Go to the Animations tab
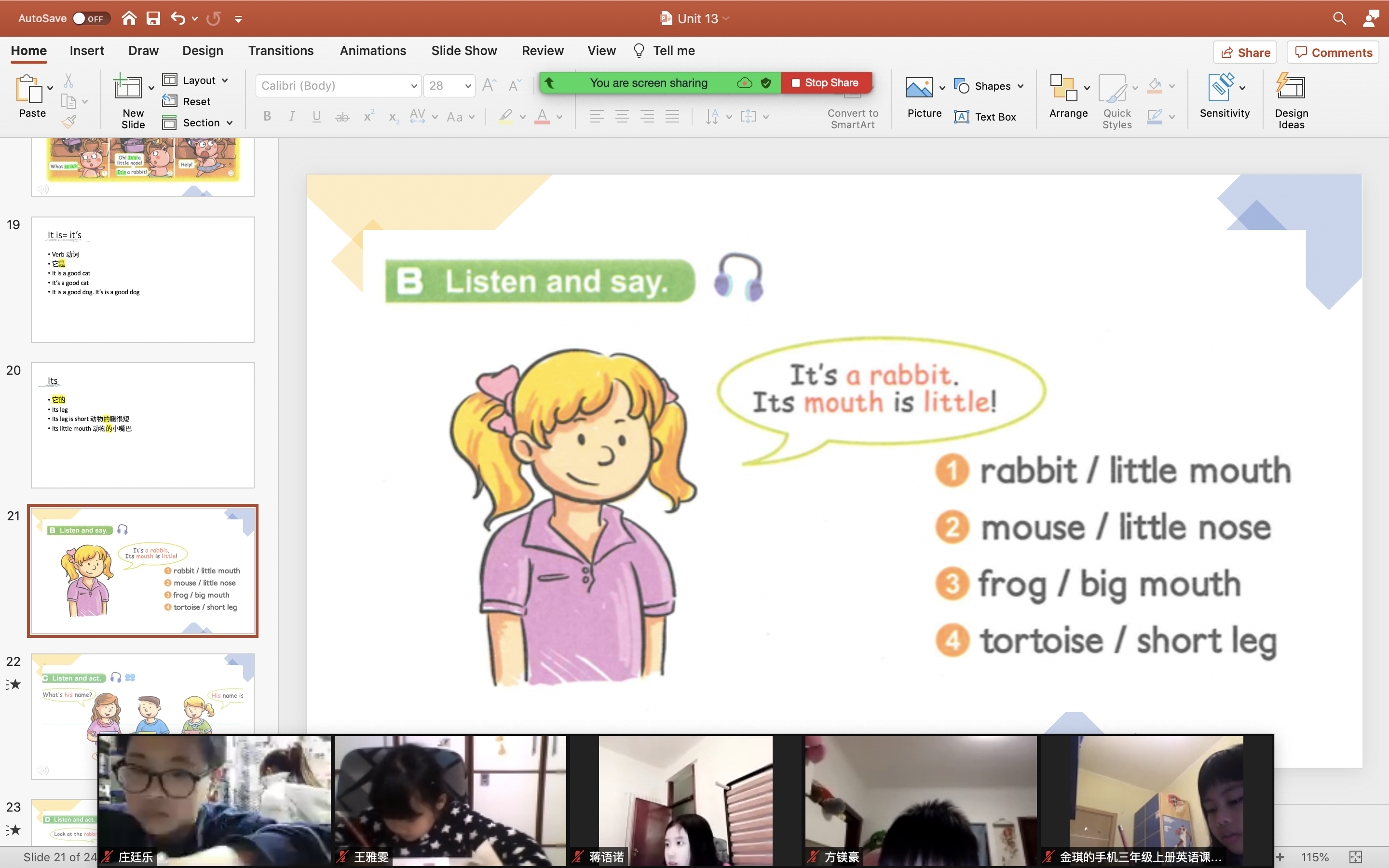The height and width of the screenshot is (868, 1389). coord(372,51)
